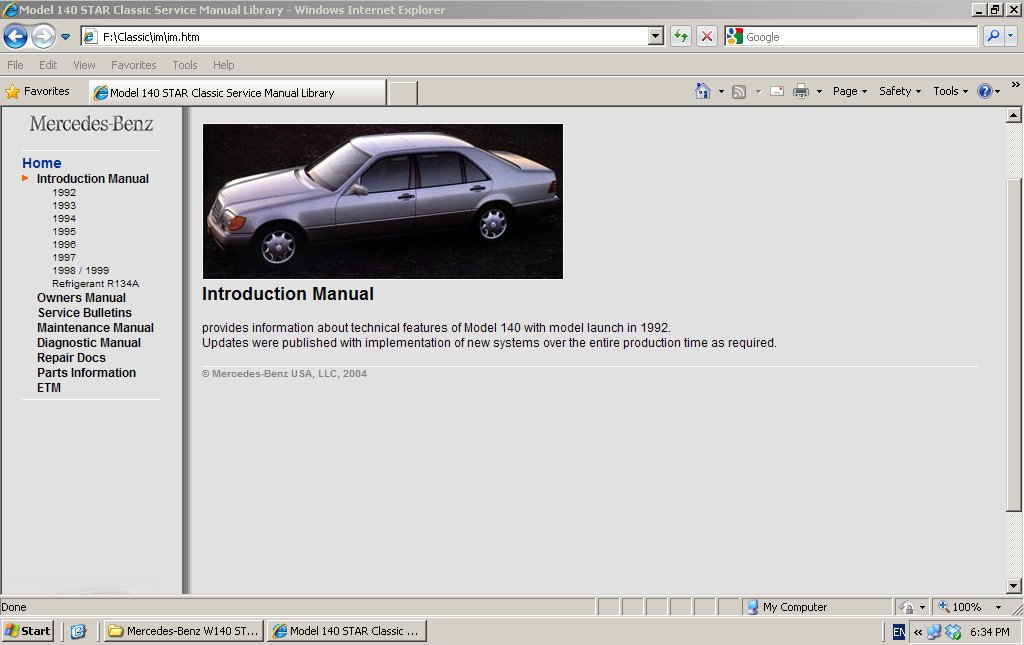Click the RSS feeds icon

point(739,91)
